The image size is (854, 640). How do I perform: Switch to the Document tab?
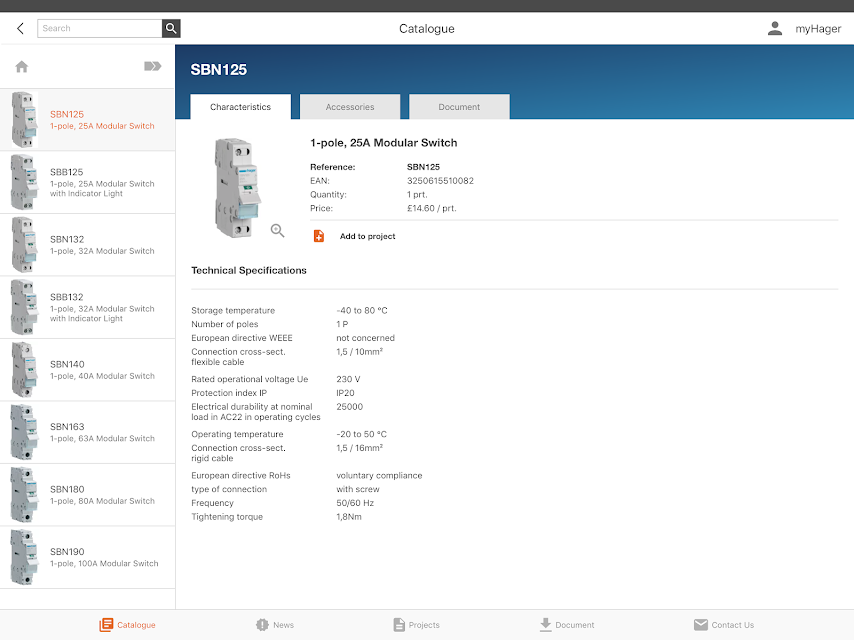[x=459, y=107]
